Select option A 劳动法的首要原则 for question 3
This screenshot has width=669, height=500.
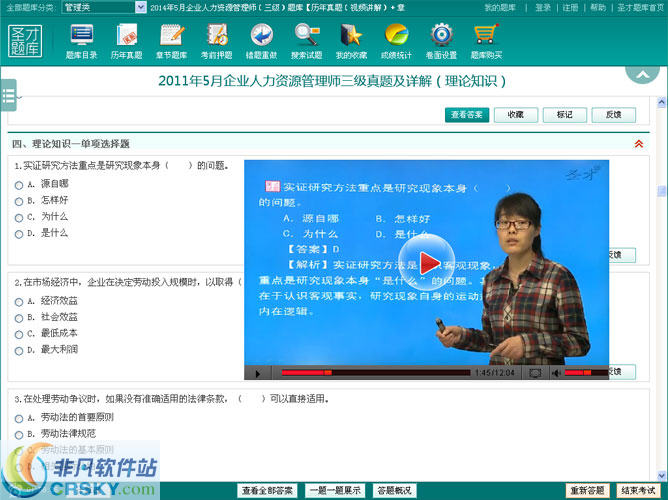coord(19,419)
